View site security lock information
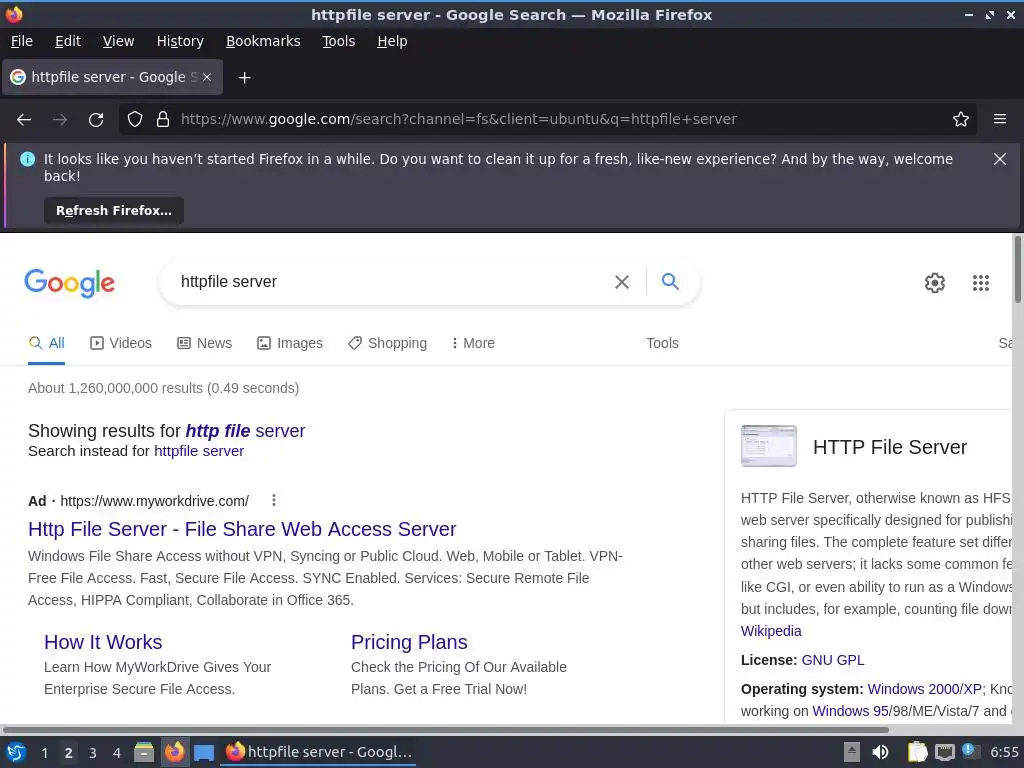This screenshot has height=768, width=1024. coord(163,120)
